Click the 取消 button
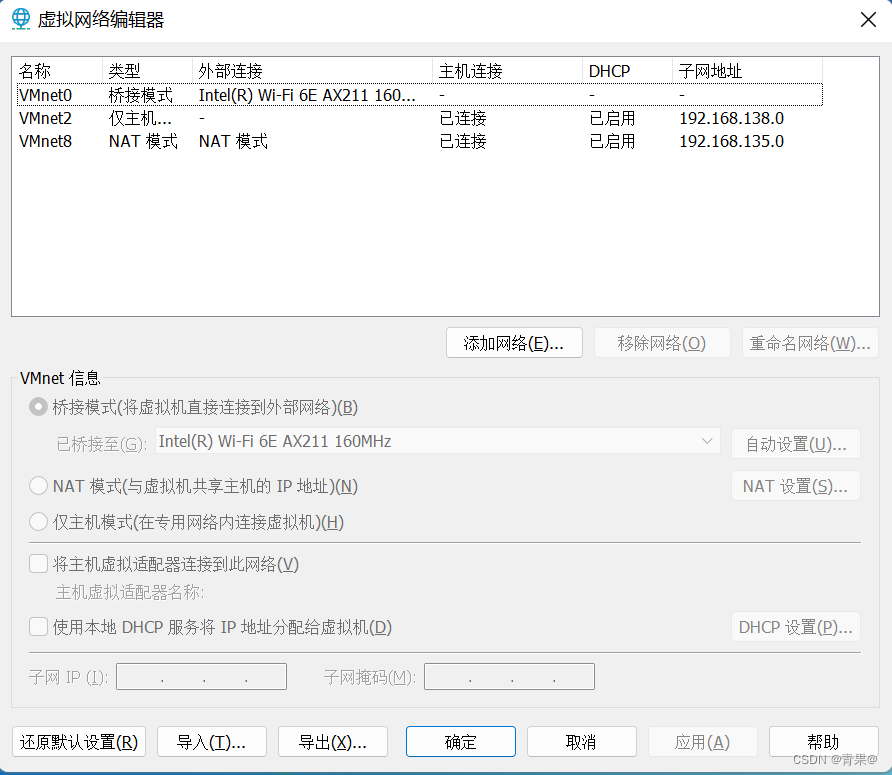This screenshot has height=775, width=892. click(581, 742)
